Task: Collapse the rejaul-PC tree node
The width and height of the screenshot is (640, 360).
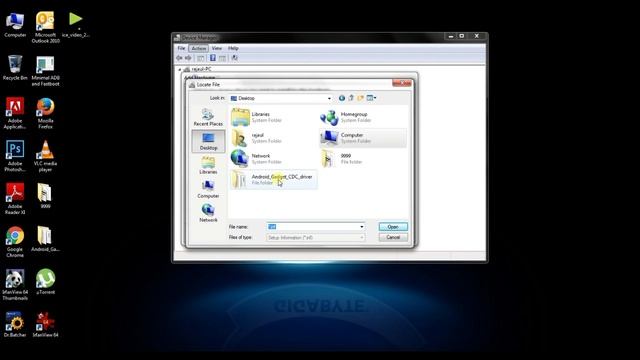Action: (180, 69)
